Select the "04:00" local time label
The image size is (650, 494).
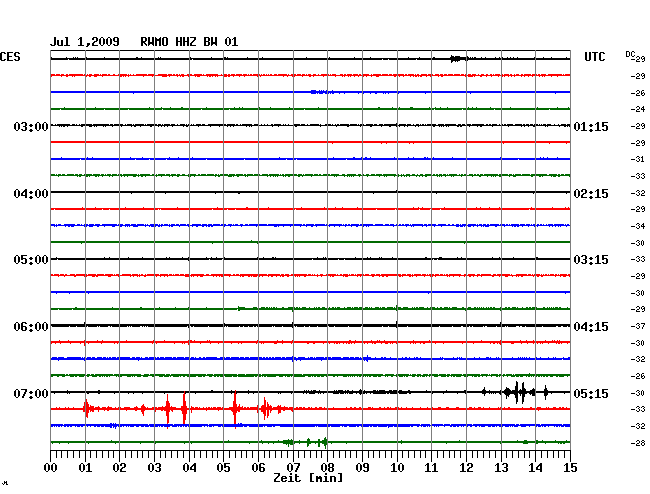(x=31, y=194)
